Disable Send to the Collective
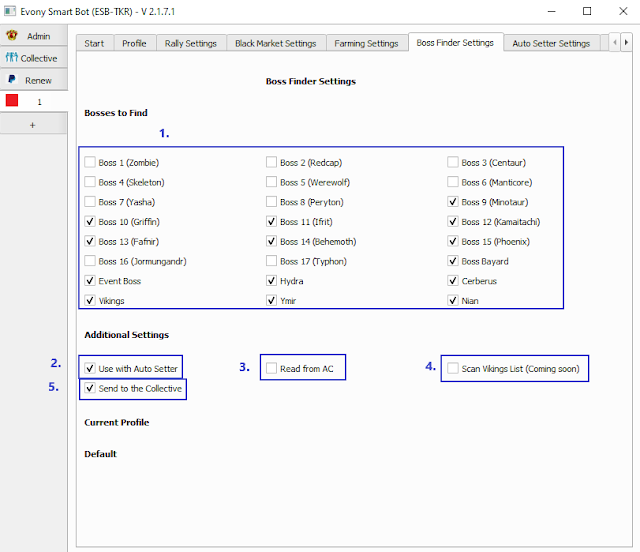 click(x=90, y=388)
